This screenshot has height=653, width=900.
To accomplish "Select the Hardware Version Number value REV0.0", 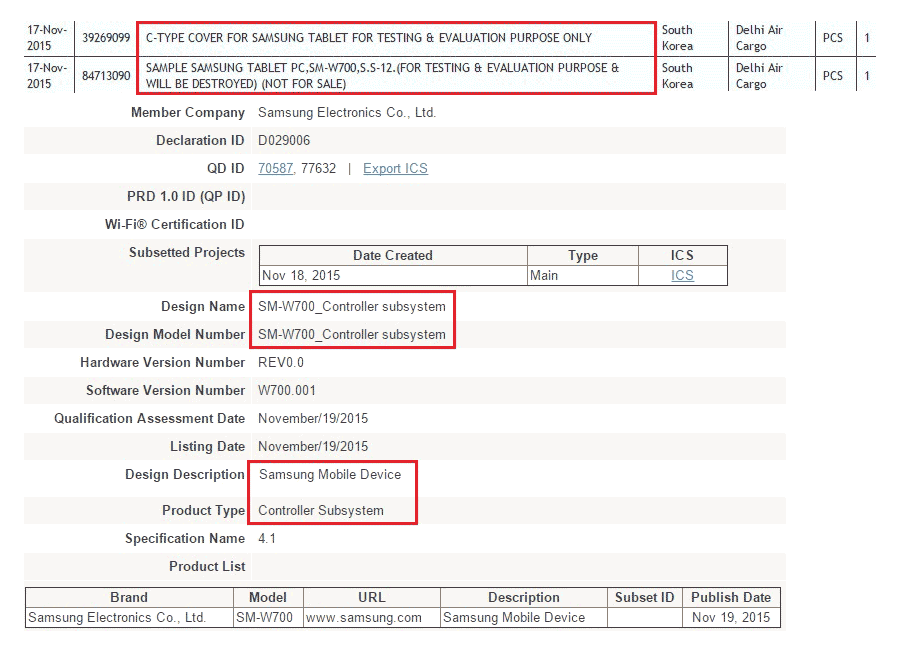I will (282, 362).
